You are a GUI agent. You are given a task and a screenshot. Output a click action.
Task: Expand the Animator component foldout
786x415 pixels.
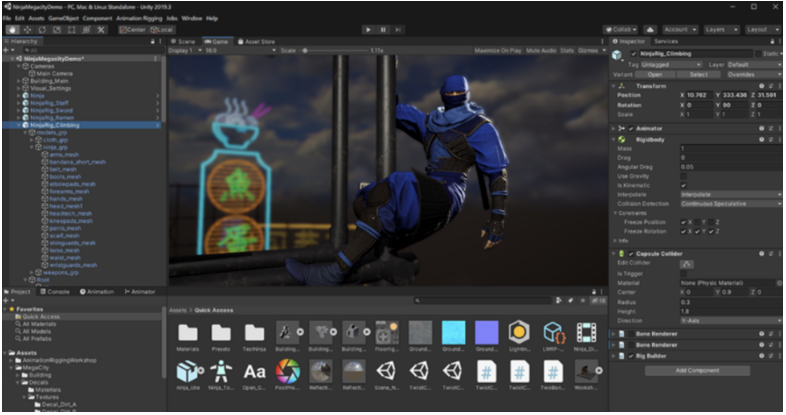614,128
